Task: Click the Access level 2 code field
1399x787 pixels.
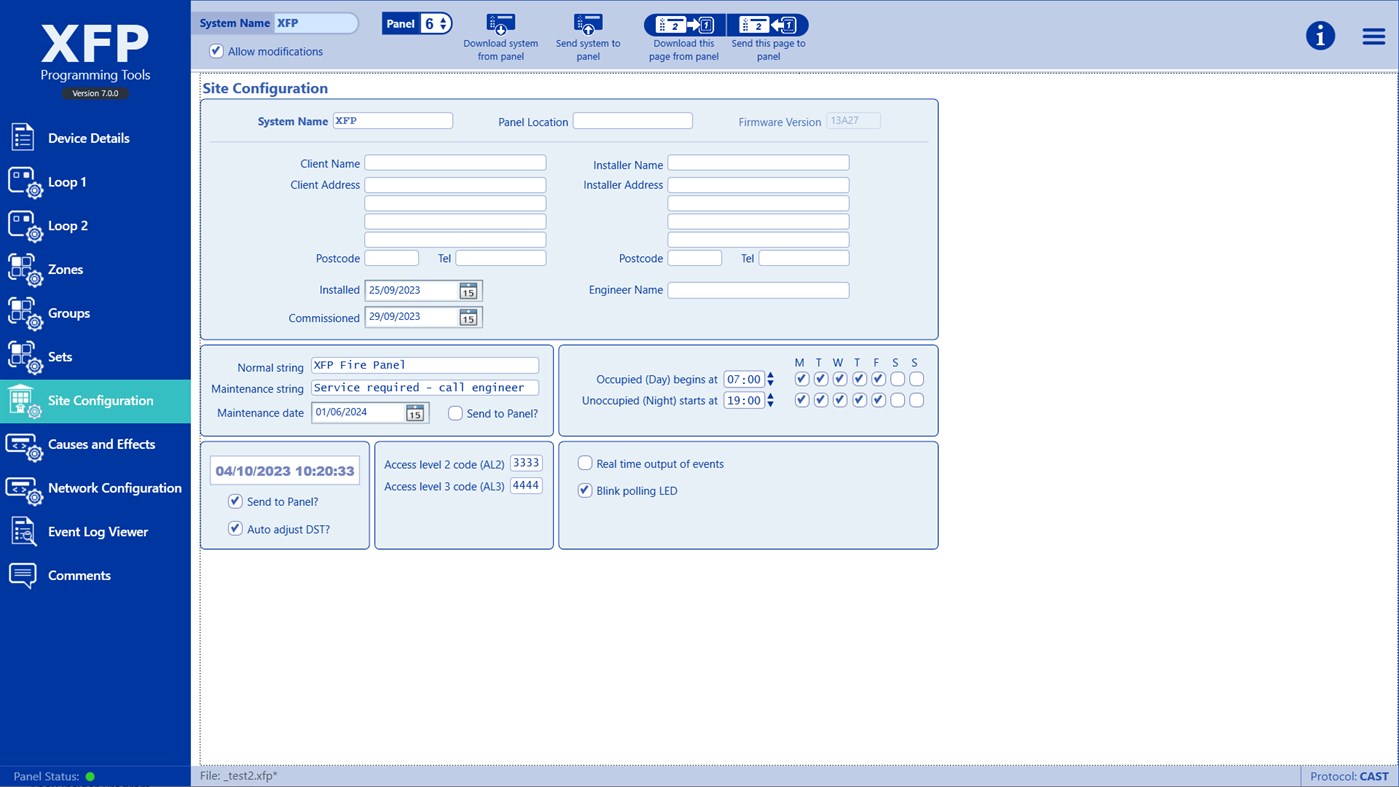Action: coord(525,462)
